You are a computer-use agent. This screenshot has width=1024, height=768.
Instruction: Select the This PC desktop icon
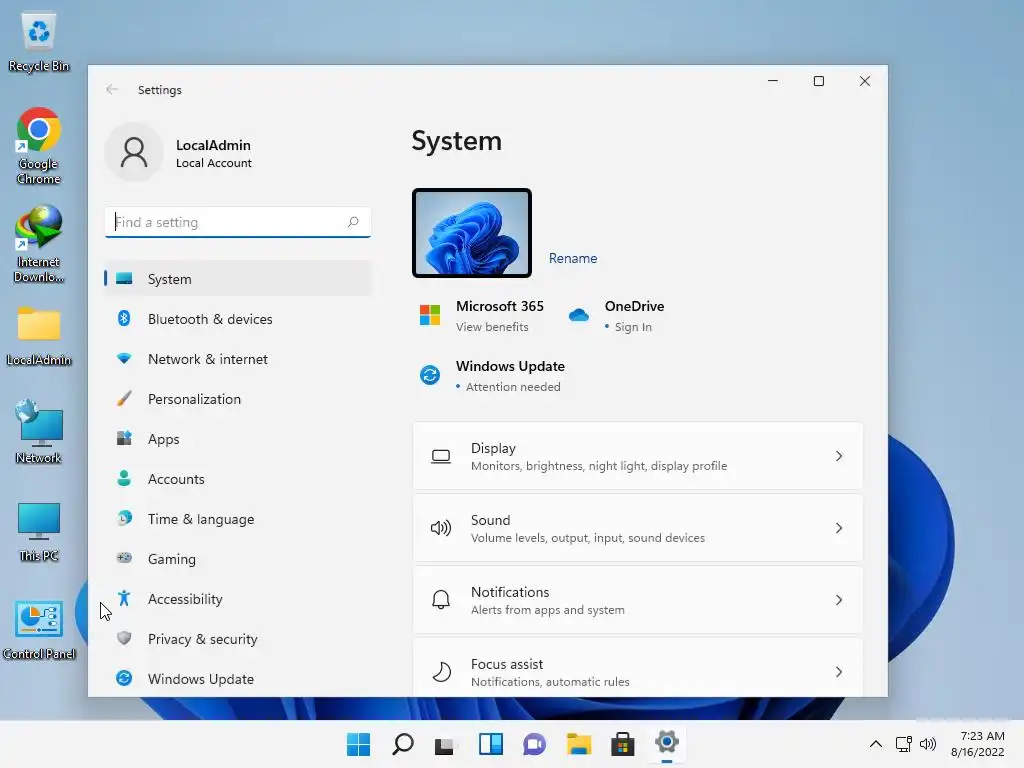(x=39, y=532)
